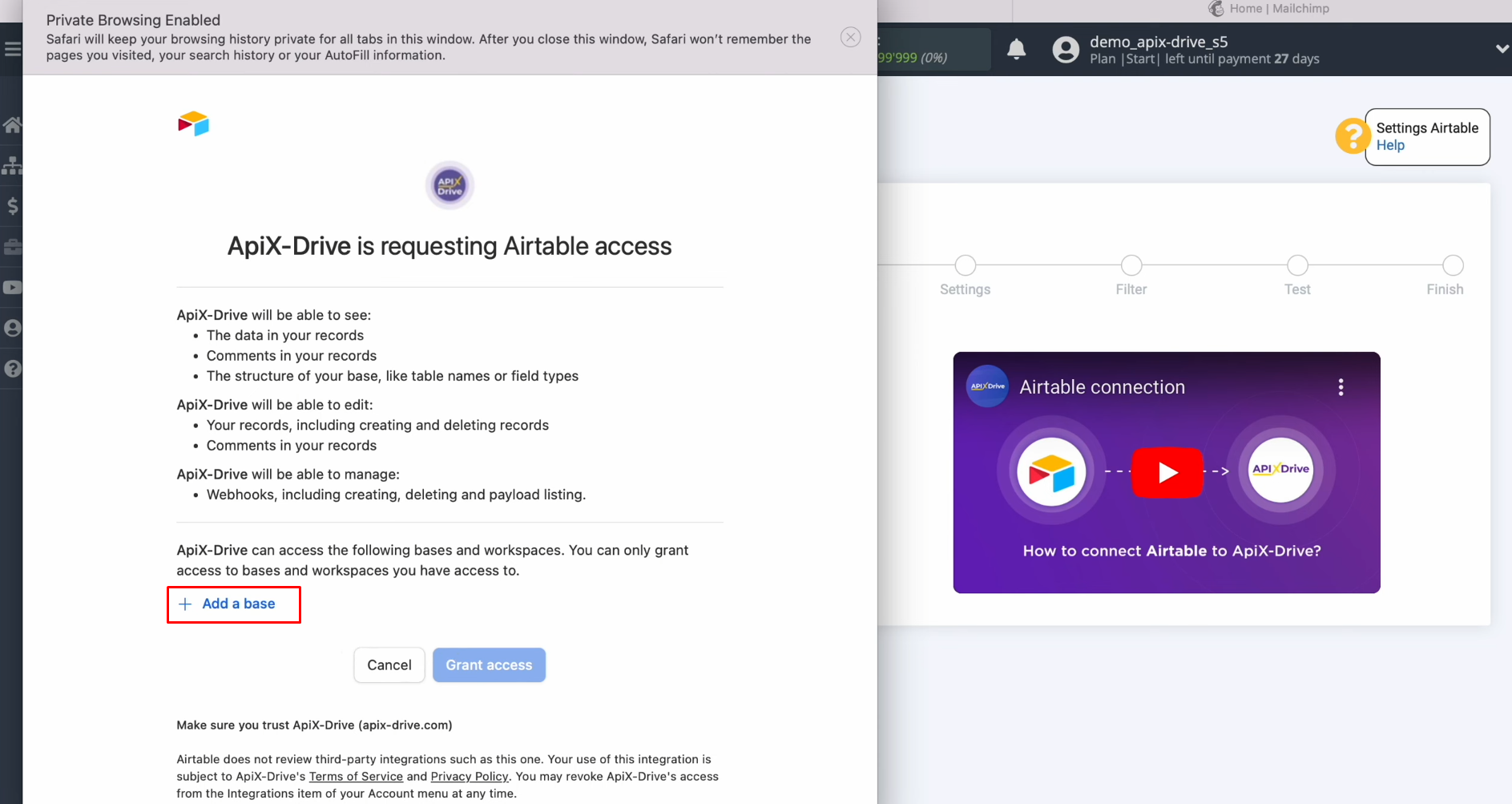The width and height of the screenshot is (1512, 804).
Task: Switch to the Home | Mailchimp browser tab
Action: pyautogui.click(x=1268, y=8)
